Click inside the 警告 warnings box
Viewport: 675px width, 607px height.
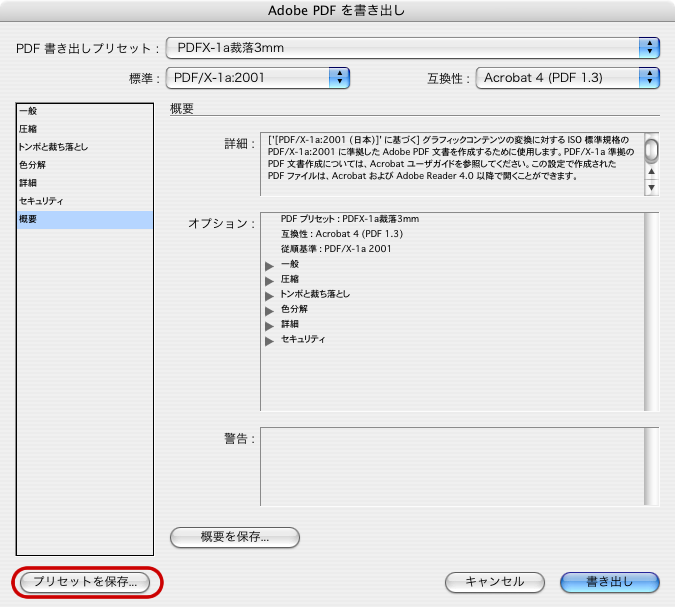452,466
